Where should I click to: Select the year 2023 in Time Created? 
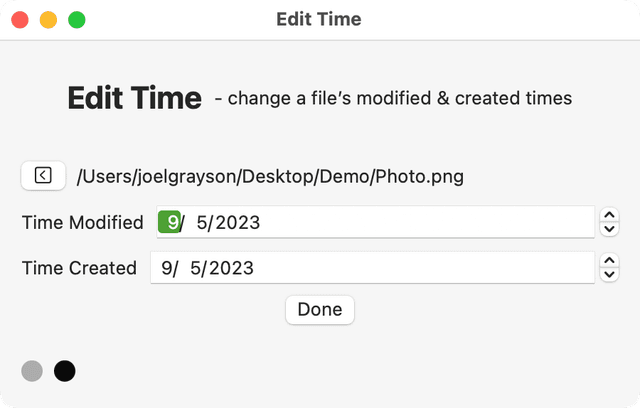pyautogui.click(x=229, y=268)
